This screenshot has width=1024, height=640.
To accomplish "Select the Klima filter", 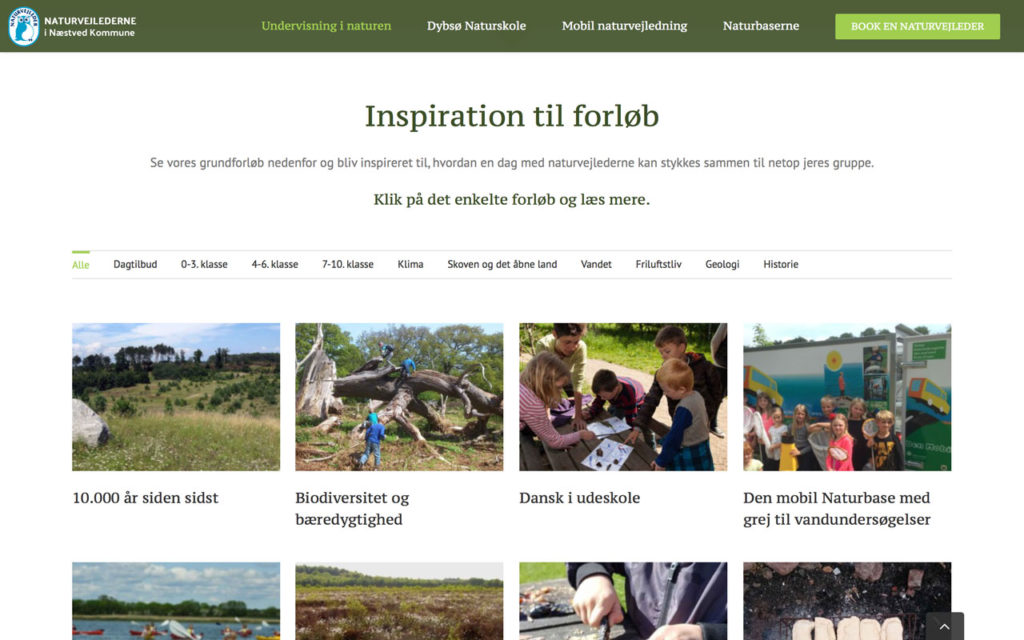I will [x=410, y=264].
